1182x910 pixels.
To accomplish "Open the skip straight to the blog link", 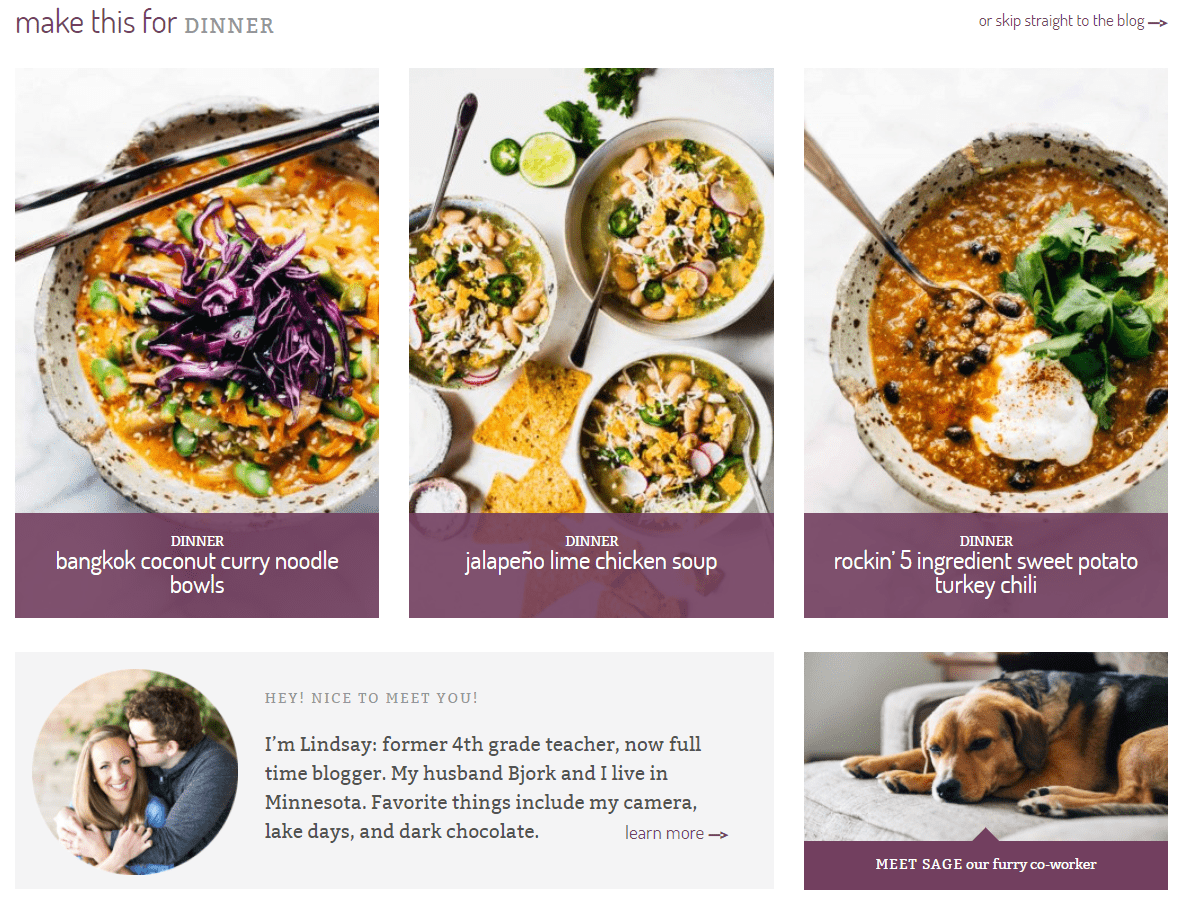I will pyautogui.click(x=1073, y=21).
